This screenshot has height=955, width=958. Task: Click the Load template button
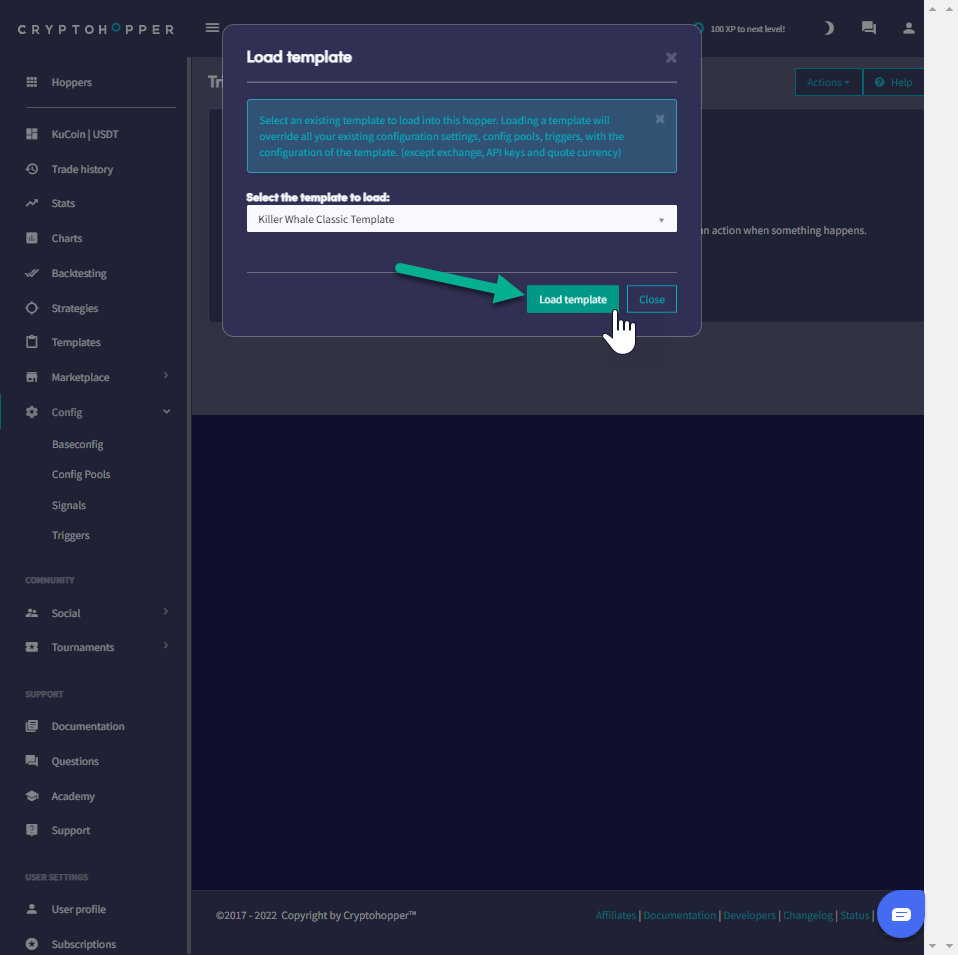(572, 299)
